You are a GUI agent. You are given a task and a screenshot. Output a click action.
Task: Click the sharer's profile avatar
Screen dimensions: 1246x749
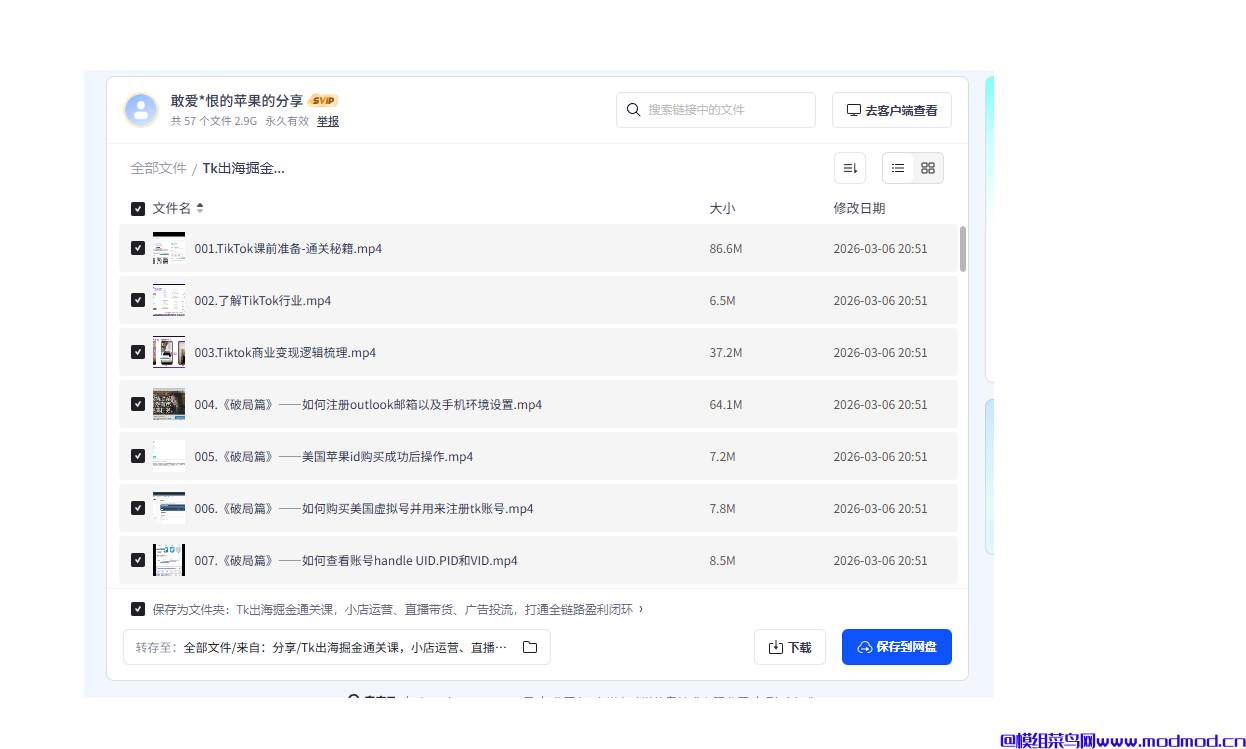click(141, 110)
